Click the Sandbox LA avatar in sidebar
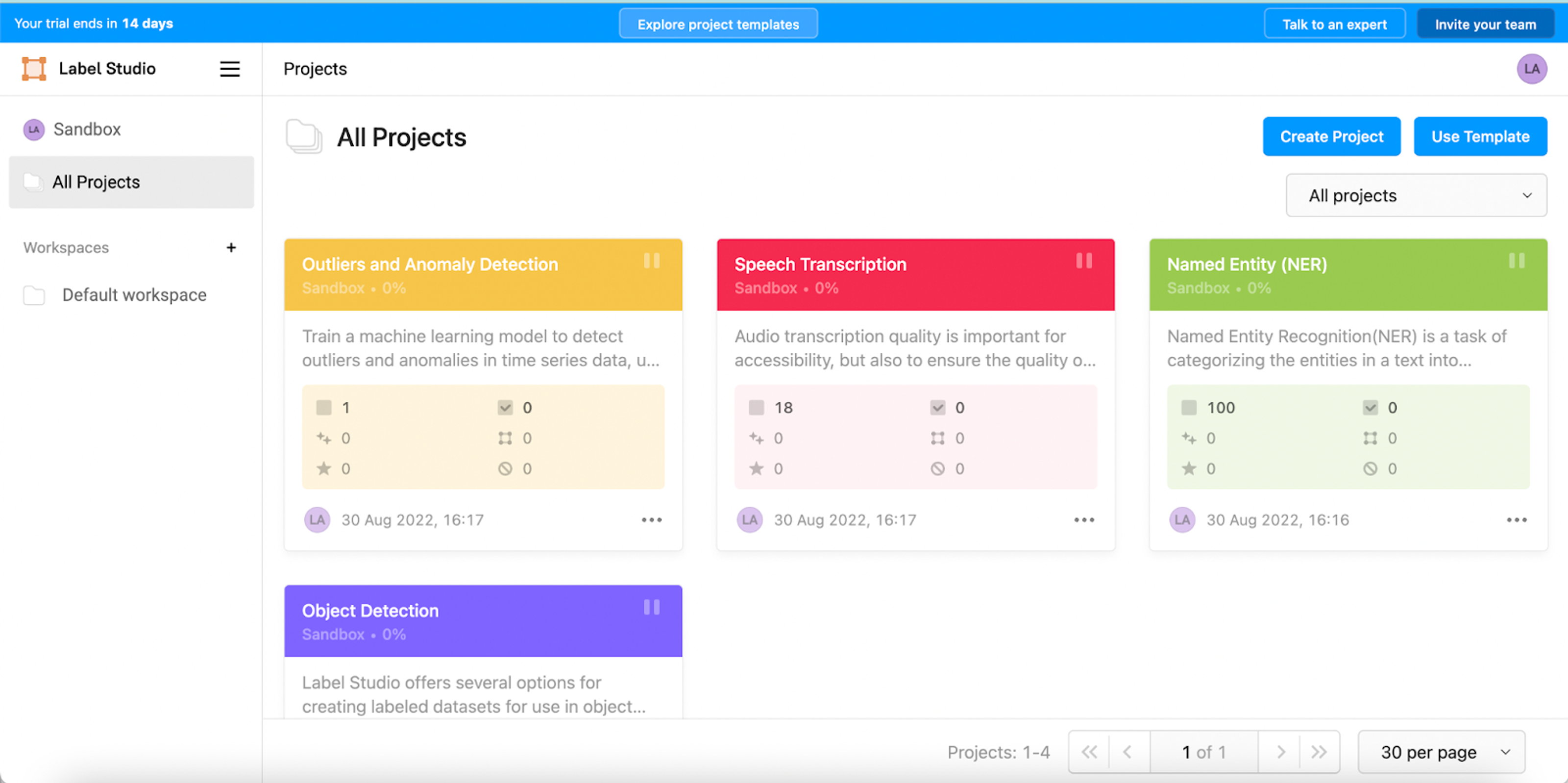 [x=34, y=130]
